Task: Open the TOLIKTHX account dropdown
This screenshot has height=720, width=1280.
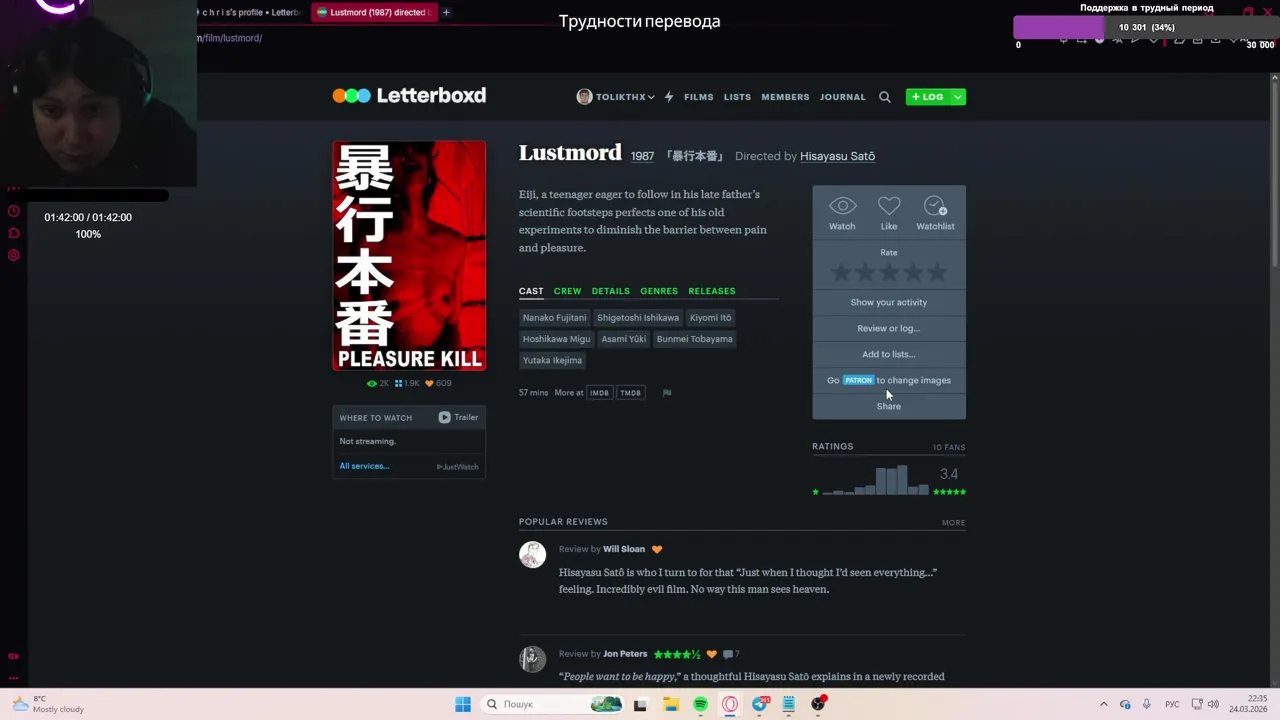Action: [x=651, y=97]
